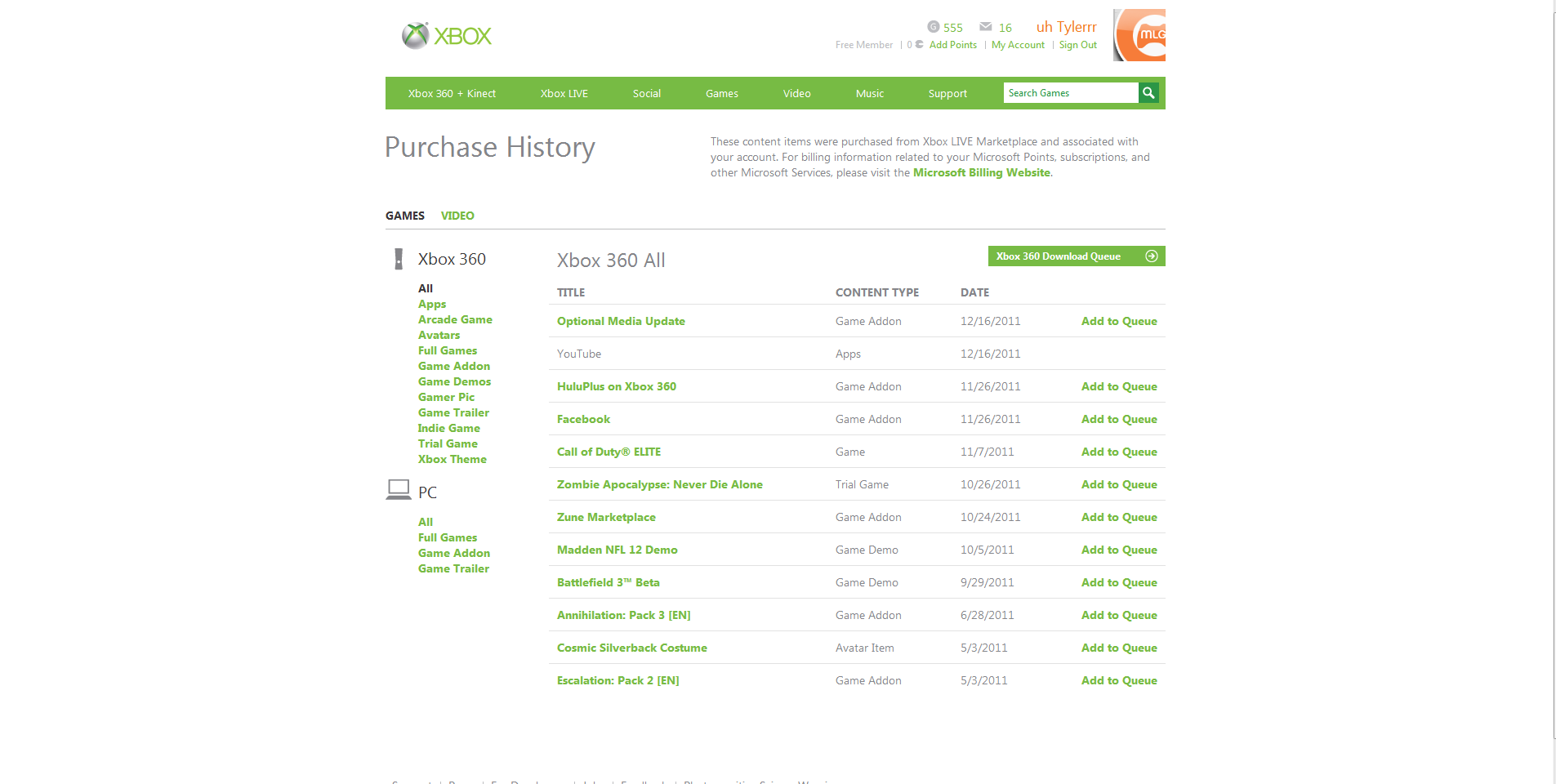This screenshot has height=784, width=1556.
Task: Select Game Trailer under PC
Action: 453,568
